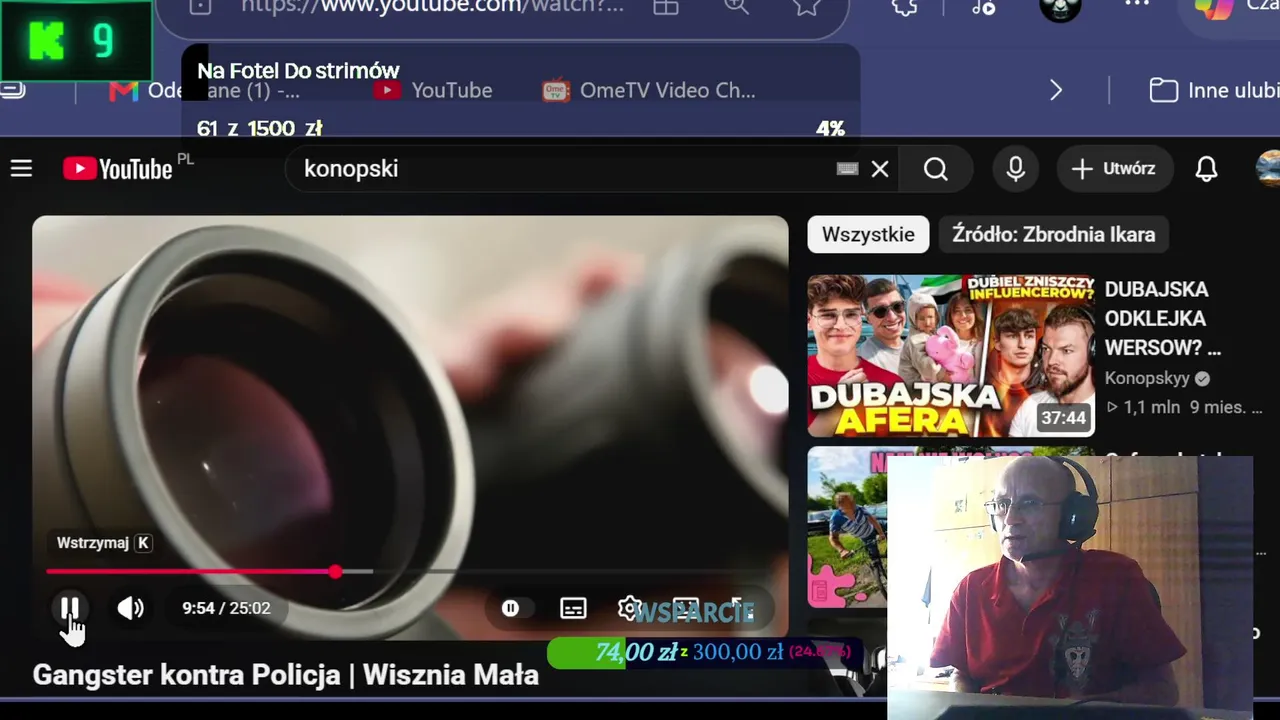Click the title "Gangster kontra Policja | Wisznia Mała"
Screen dimensions: 1280x720
click(x=286, y=675)
